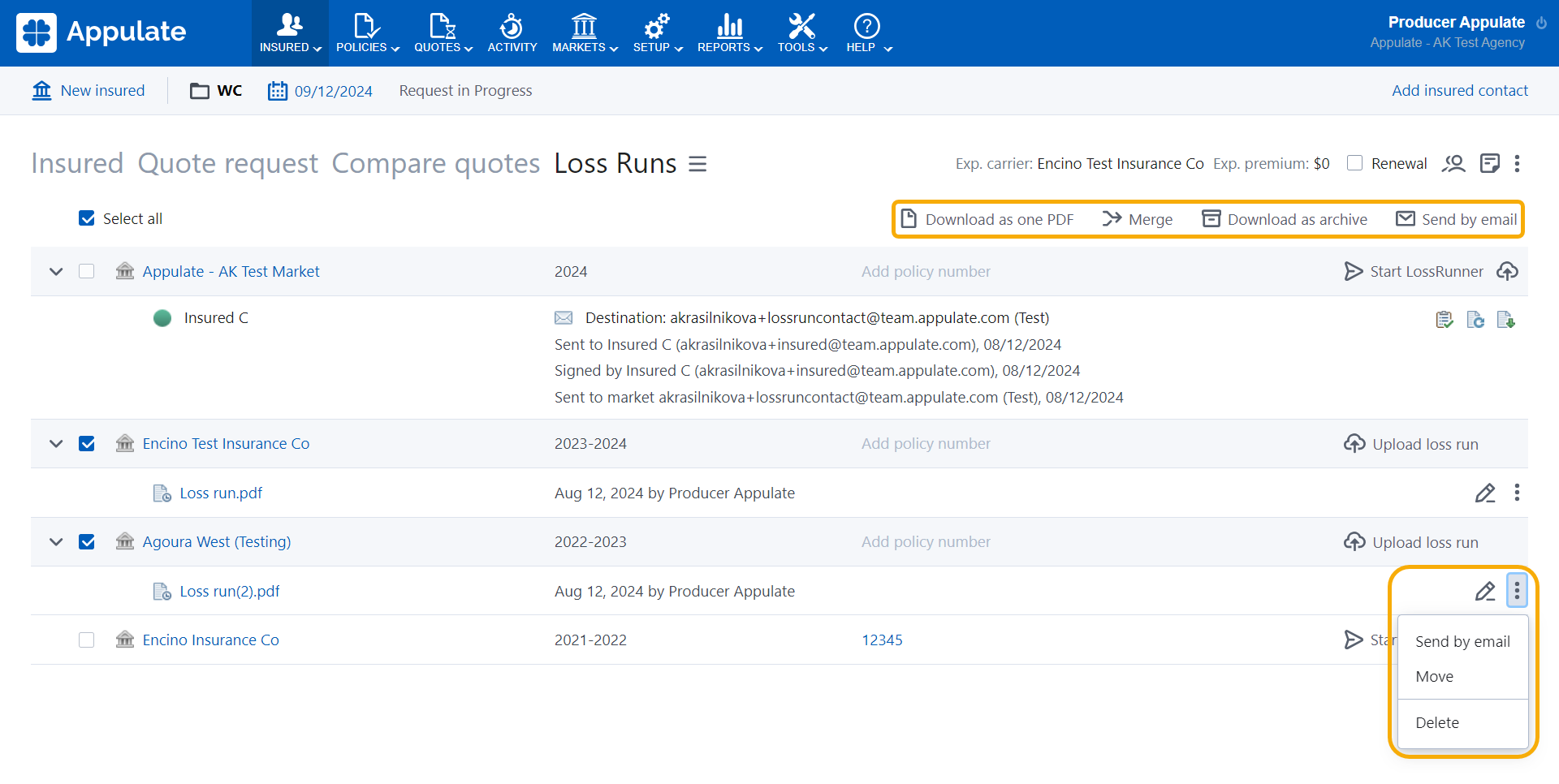Viewport: 1559px width, 784px height.
Task: Select Move in the context menu
Action: [x=1434, y=676]
